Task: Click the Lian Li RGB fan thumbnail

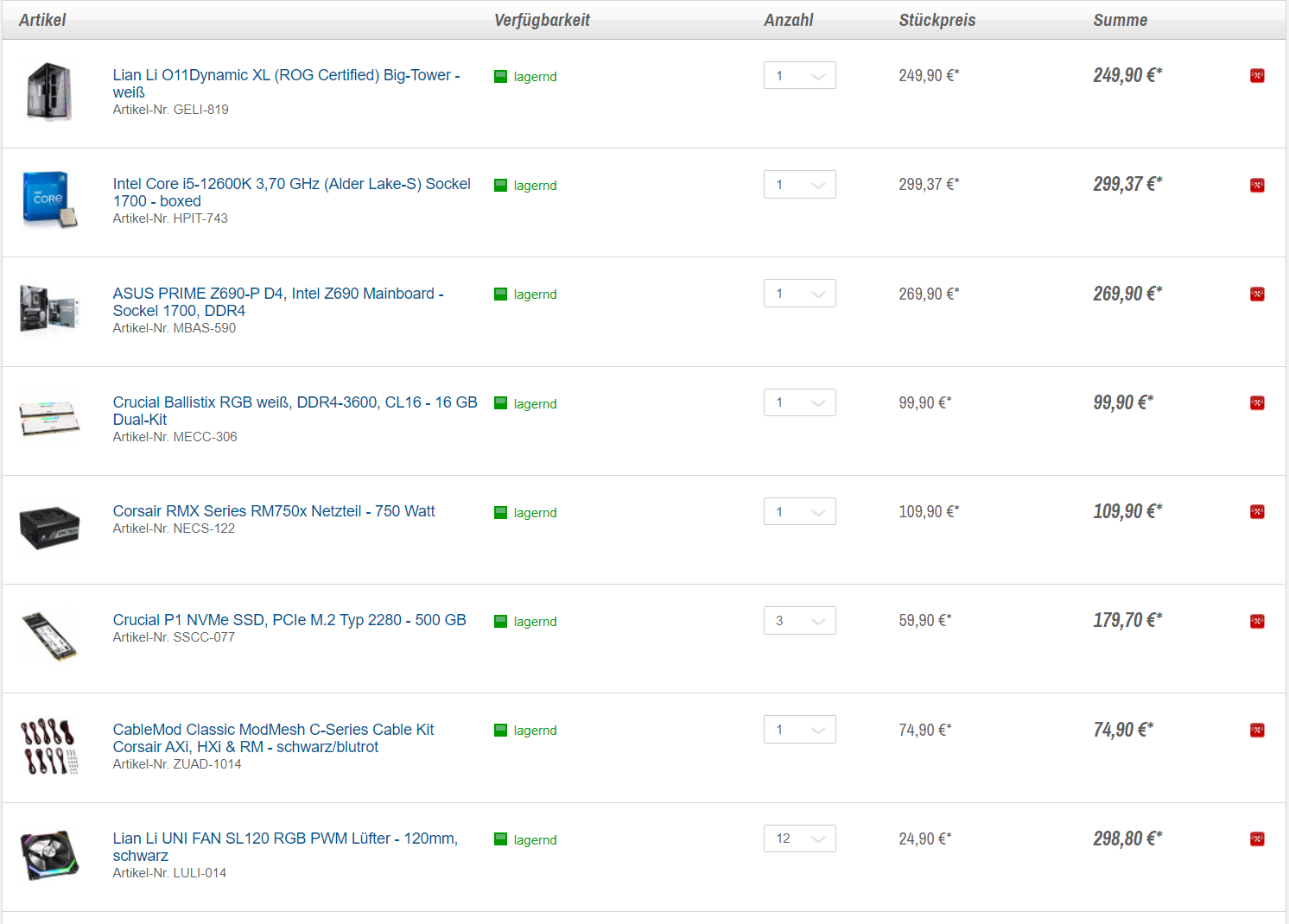Action: 49,855
